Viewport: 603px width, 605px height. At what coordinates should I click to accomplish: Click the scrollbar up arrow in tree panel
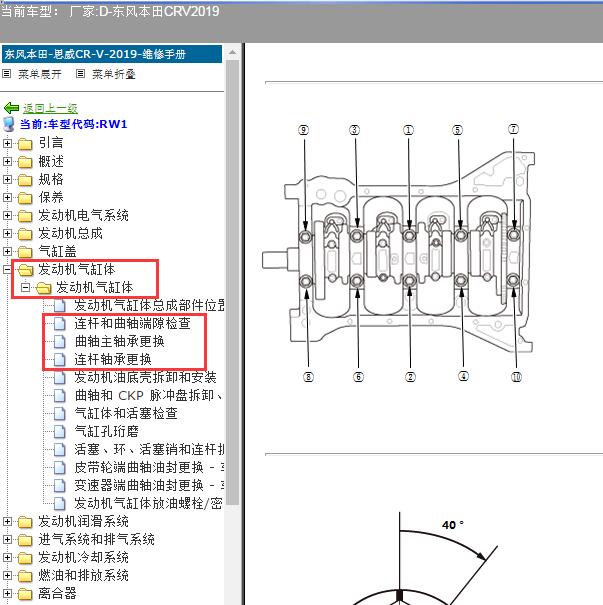coord(232,52)
